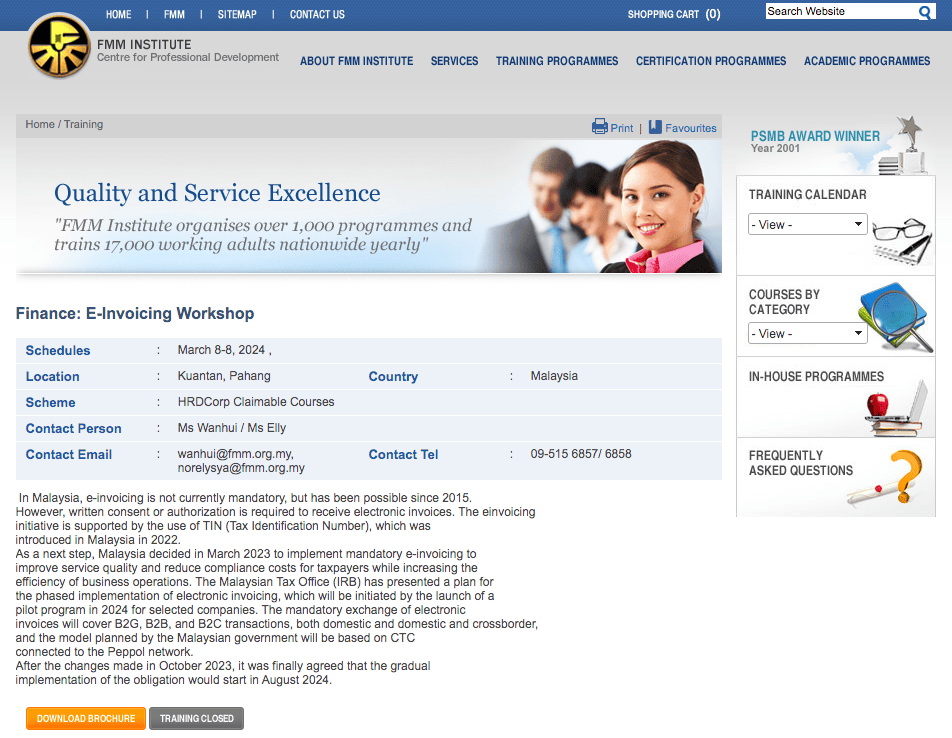Click the 'Ms Wanhui / Ms Elly' contact value
Screen dimensions: 952x738
pyautogui.click(x=231, y=428)
